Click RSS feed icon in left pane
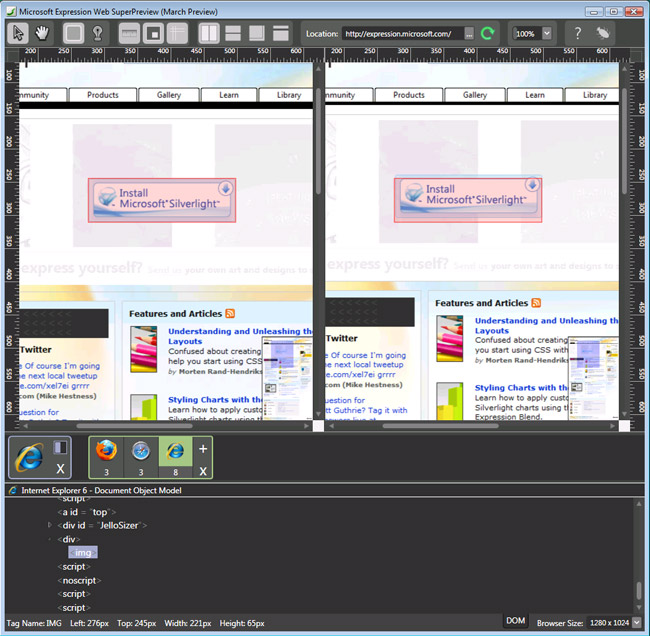The image size is (650, 636). tap(230, 313)
